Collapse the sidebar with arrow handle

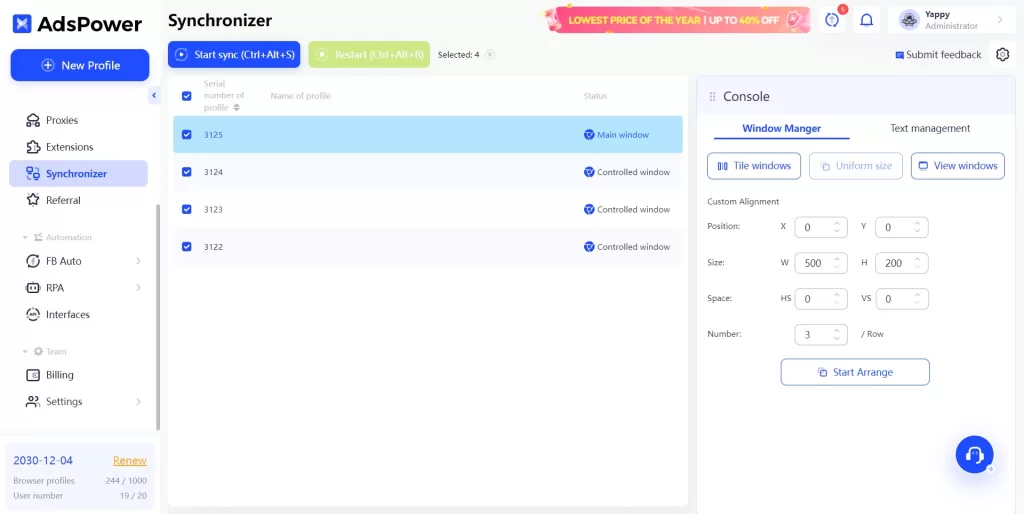coord(154,95)
